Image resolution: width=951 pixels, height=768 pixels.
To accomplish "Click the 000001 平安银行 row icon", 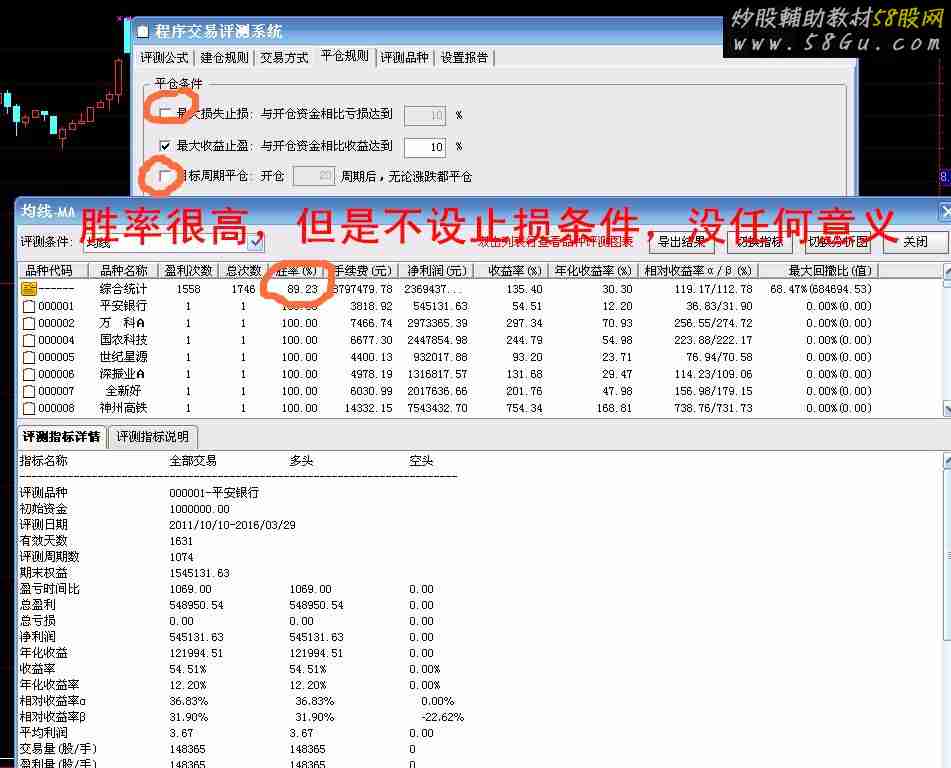I will pos(29,306).
